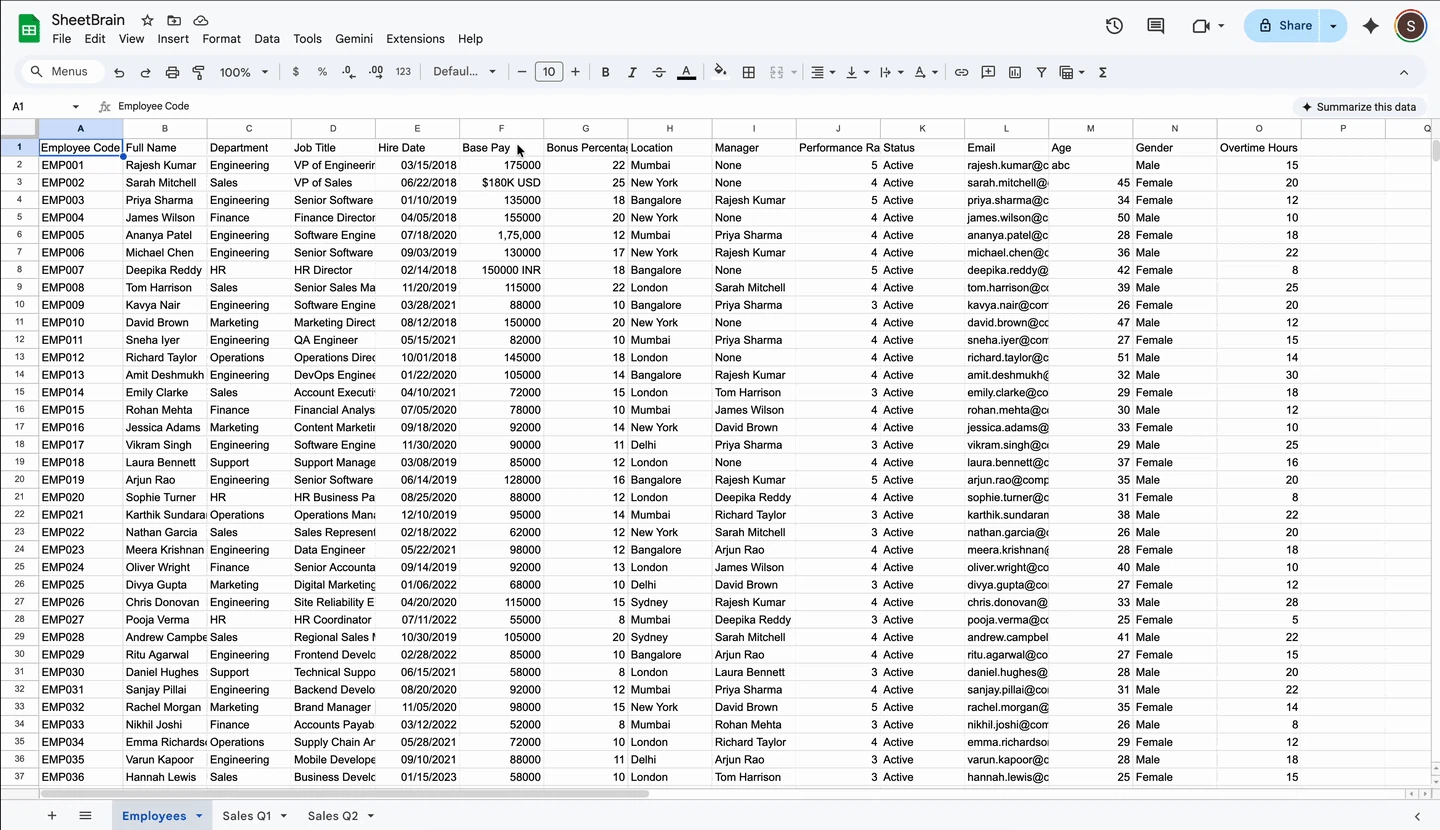Decrease font size with minus button
The width and height of the screenshot is (1440, 830).
click(x=522, y=72)
